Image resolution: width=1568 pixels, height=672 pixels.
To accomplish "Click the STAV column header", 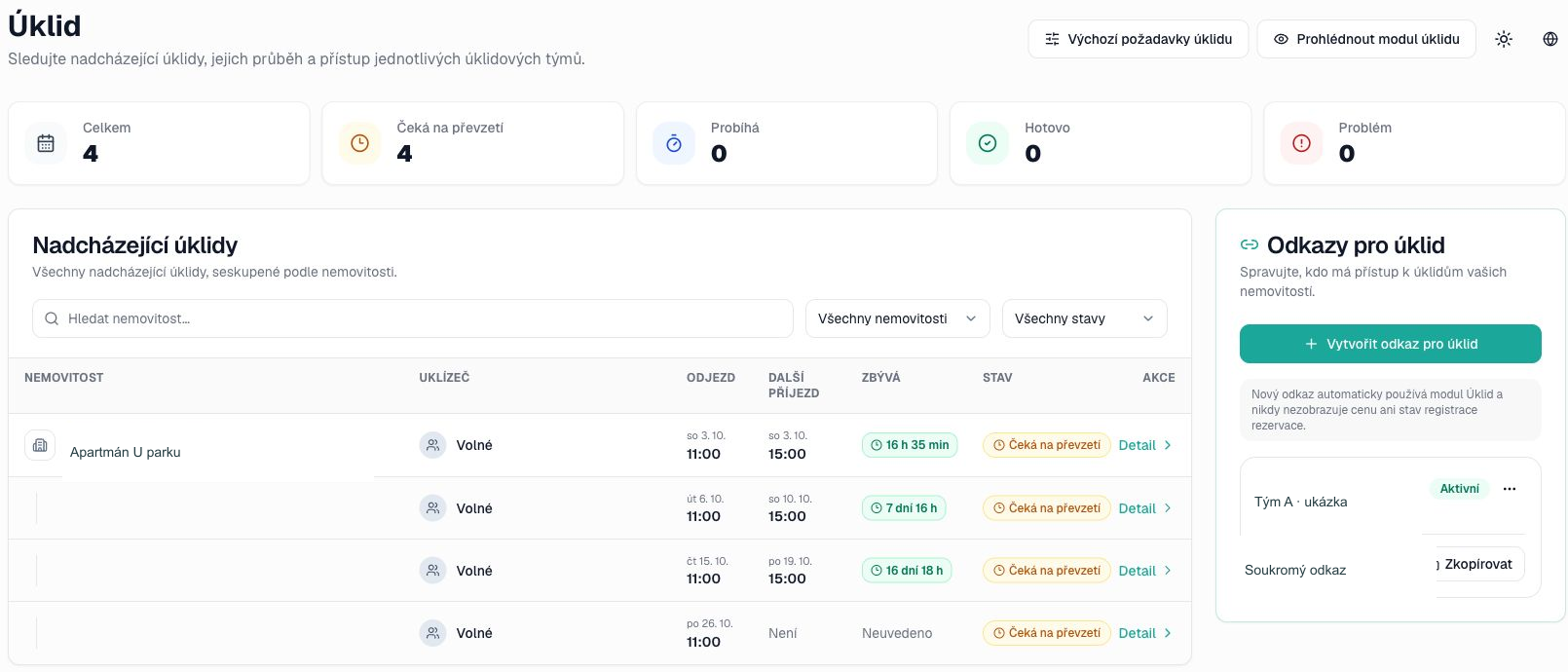I will point(997,378).
